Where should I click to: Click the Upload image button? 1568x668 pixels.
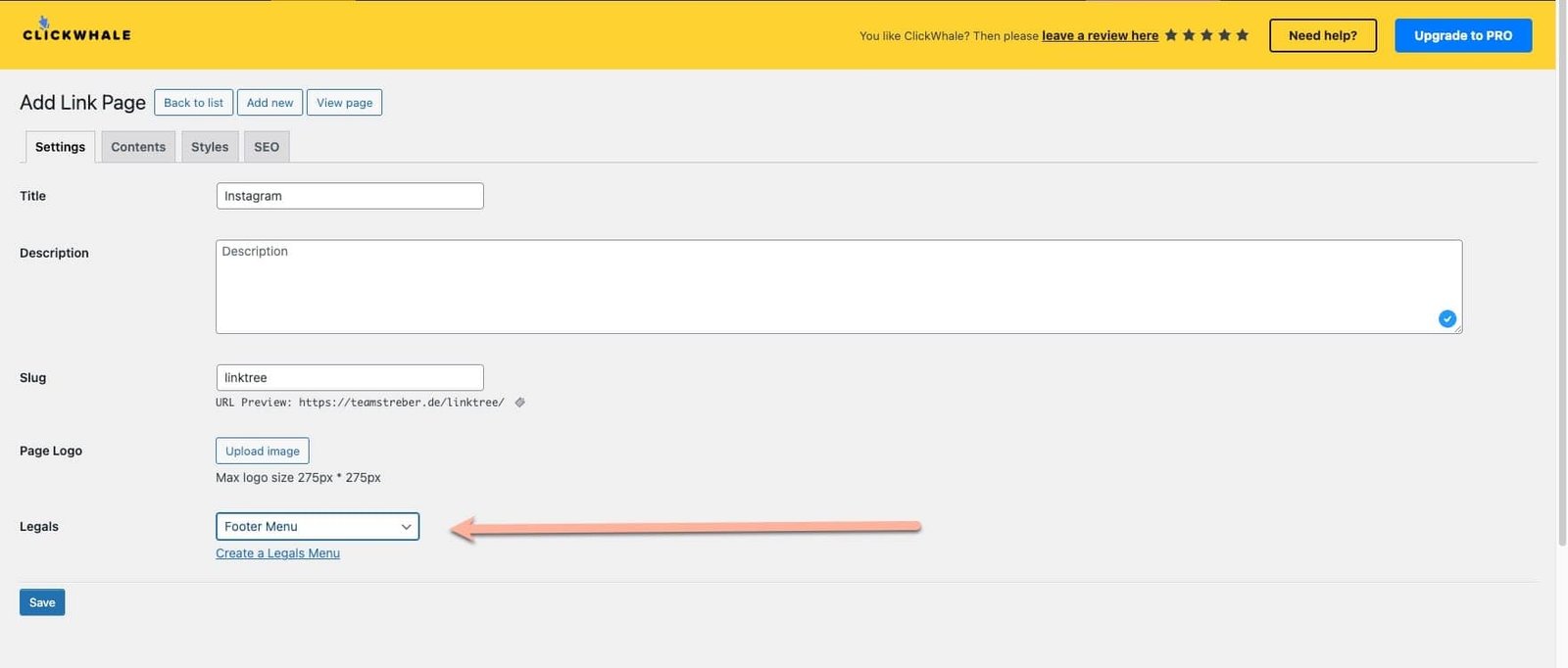(262, 452)
